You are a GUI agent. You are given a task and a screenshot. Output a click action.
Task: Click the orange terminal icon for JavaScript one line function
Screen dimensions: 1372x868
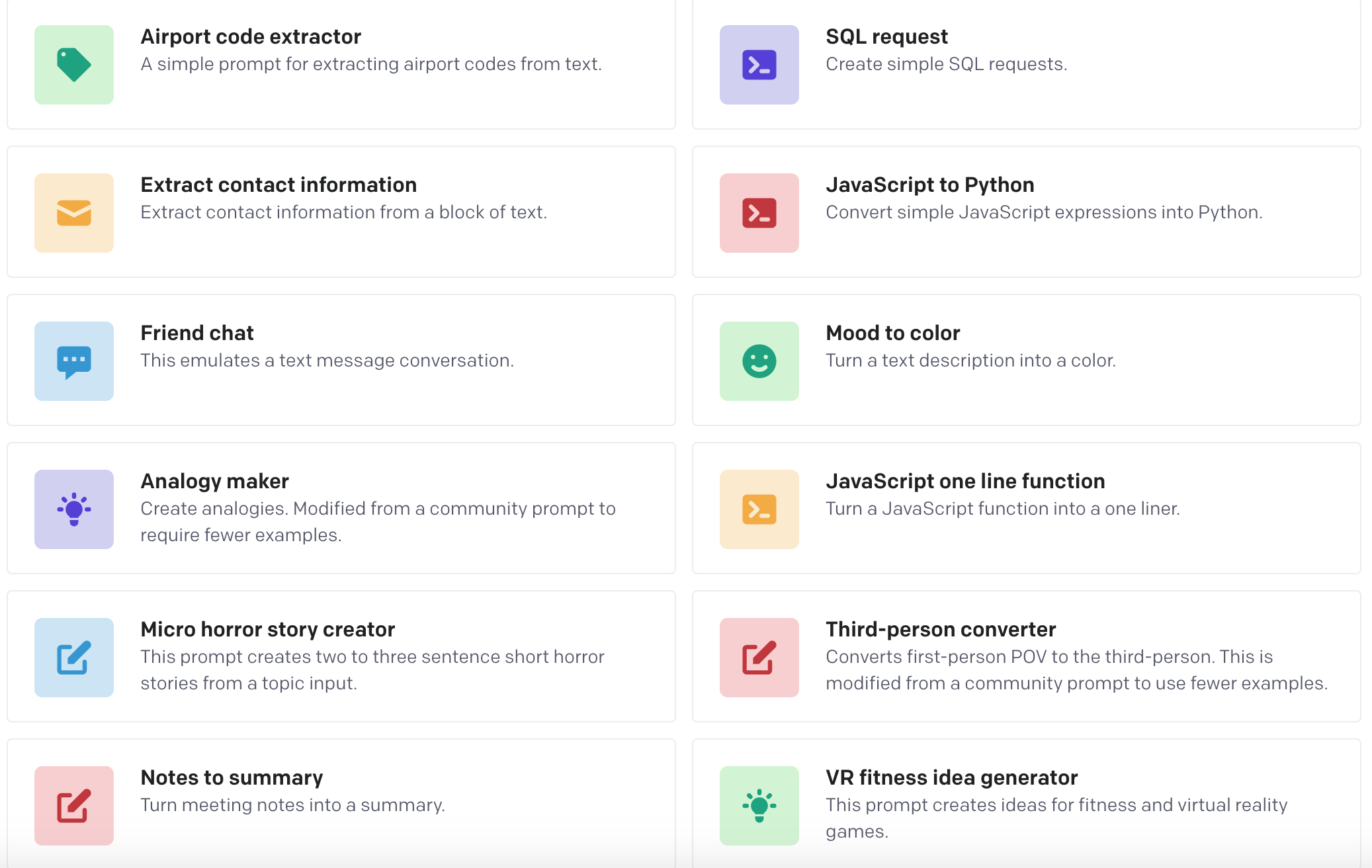pyautogui.click(x=759, y=509)
